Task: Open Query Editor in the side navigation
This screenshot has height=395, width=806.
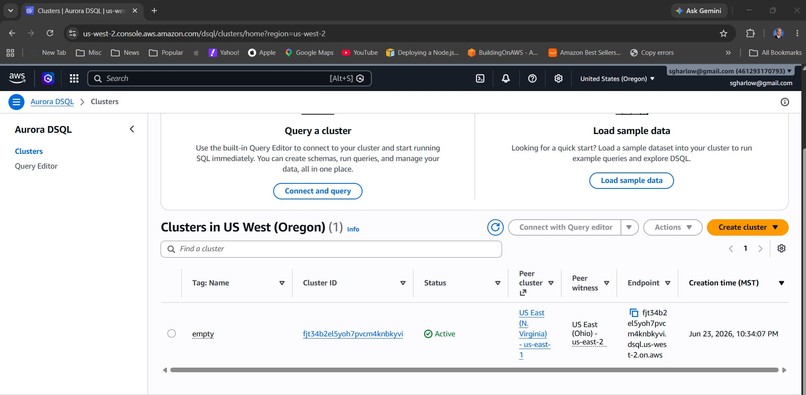Action: (x=36, y=166)
